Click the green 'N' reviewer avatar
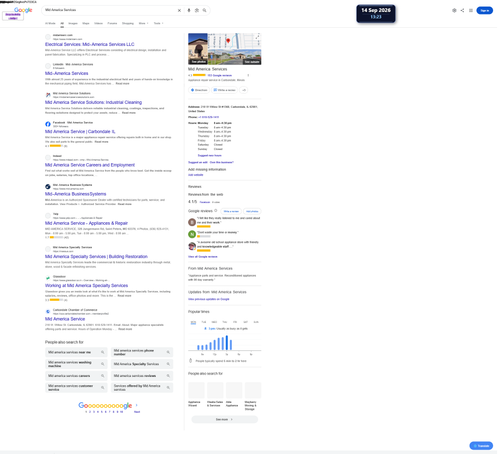 click(192, 234)
